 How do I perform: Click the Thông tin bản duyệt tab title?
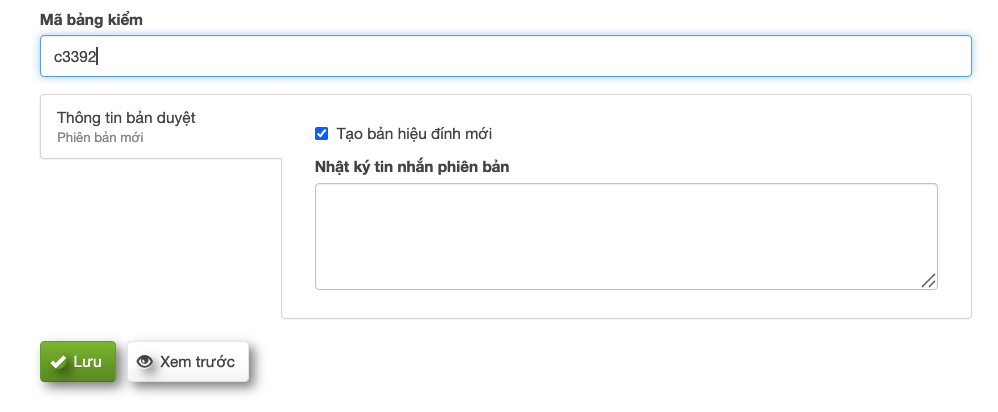pyautogui.click(x=126, y=118)
